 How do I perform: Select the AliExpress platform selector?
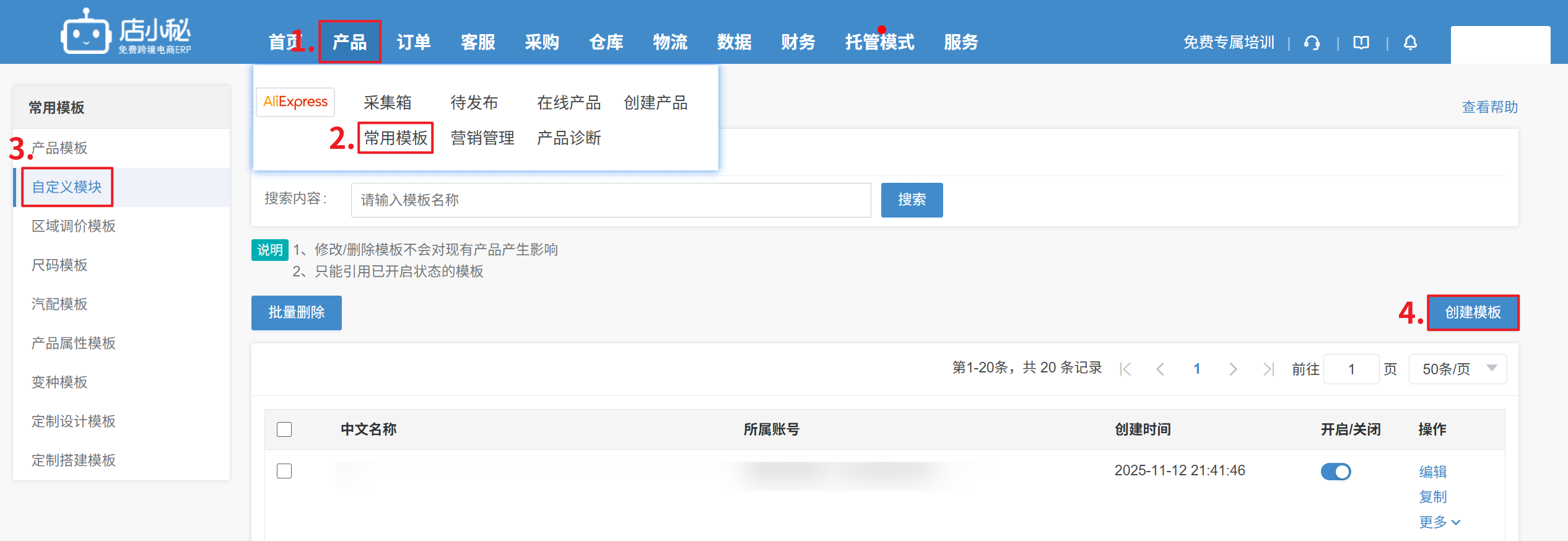click(x=295, y=102)
